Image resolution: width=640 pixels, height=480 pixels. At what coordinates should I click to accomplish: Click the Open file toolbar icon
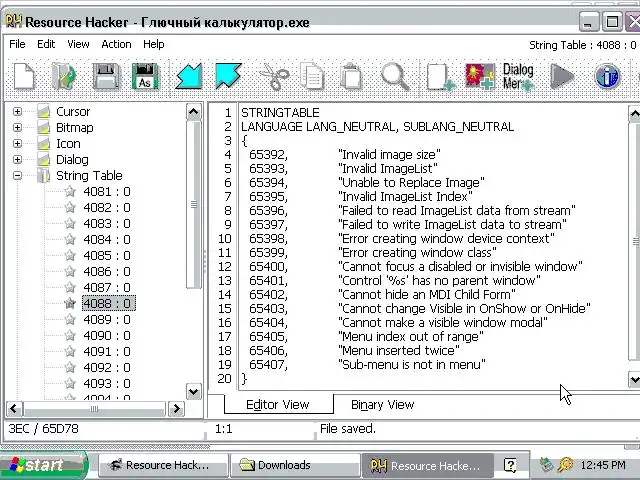(64, 76)
